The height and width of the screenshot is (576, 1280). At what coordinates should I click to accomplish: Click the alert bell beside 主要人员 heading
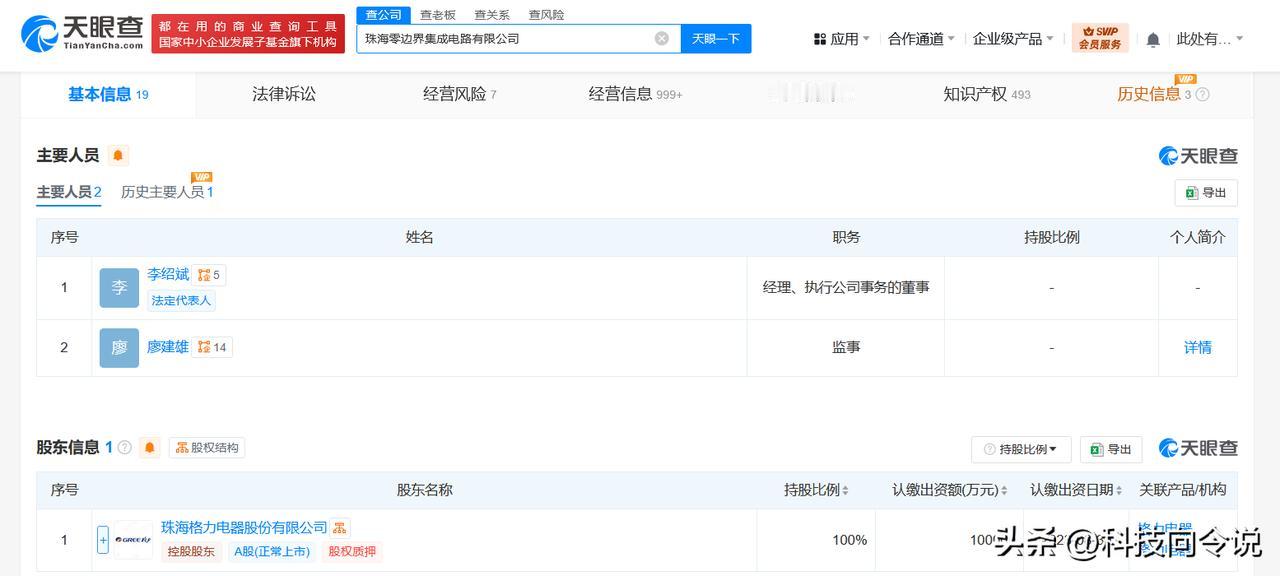coord(118,155)
